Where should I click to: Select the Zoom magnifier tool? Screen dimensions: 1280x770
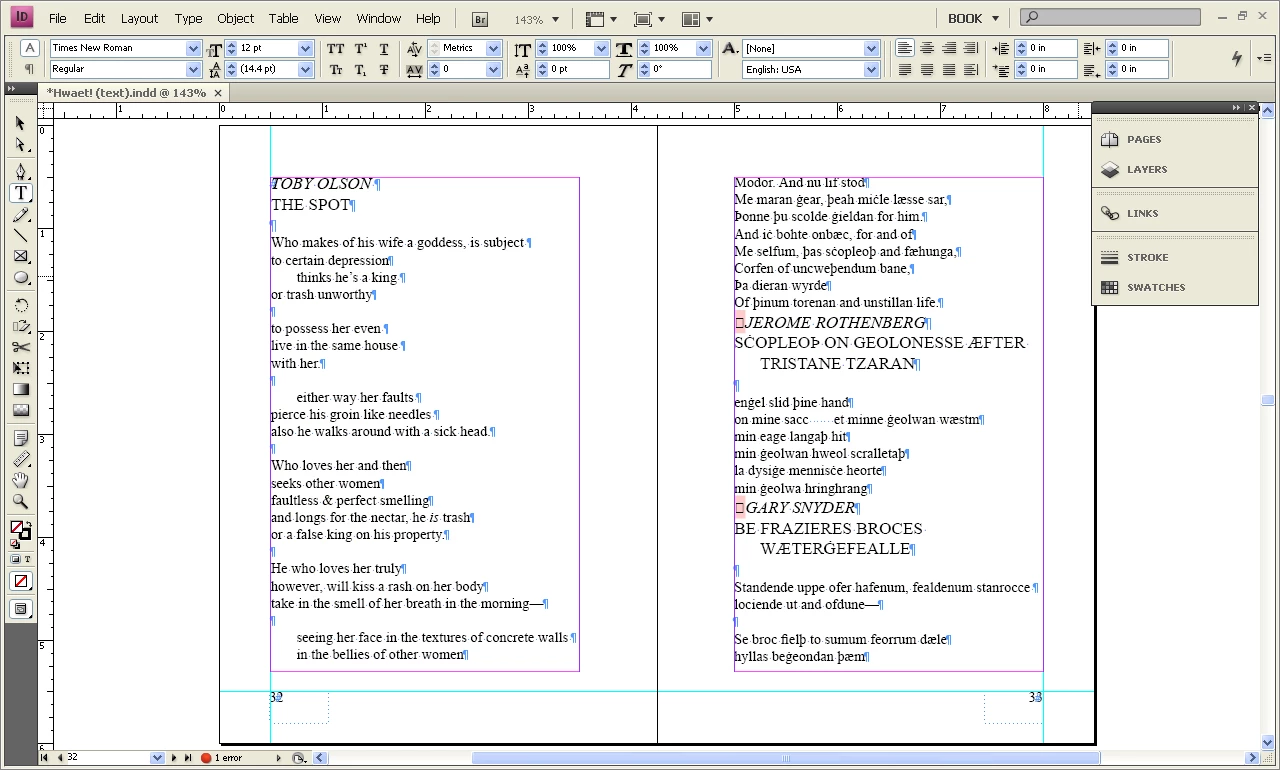20,501
